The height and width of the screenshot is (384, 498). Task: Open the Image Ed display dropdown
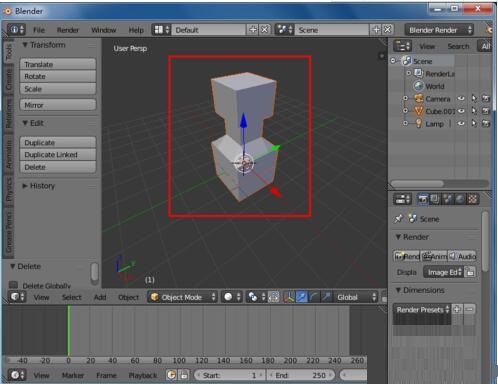tap(444, 272)
